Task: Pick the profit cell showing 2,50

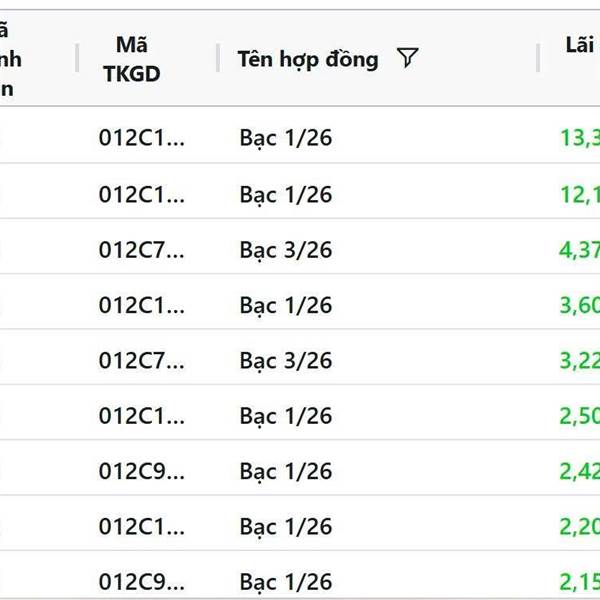Action: [x=579, y=415]
